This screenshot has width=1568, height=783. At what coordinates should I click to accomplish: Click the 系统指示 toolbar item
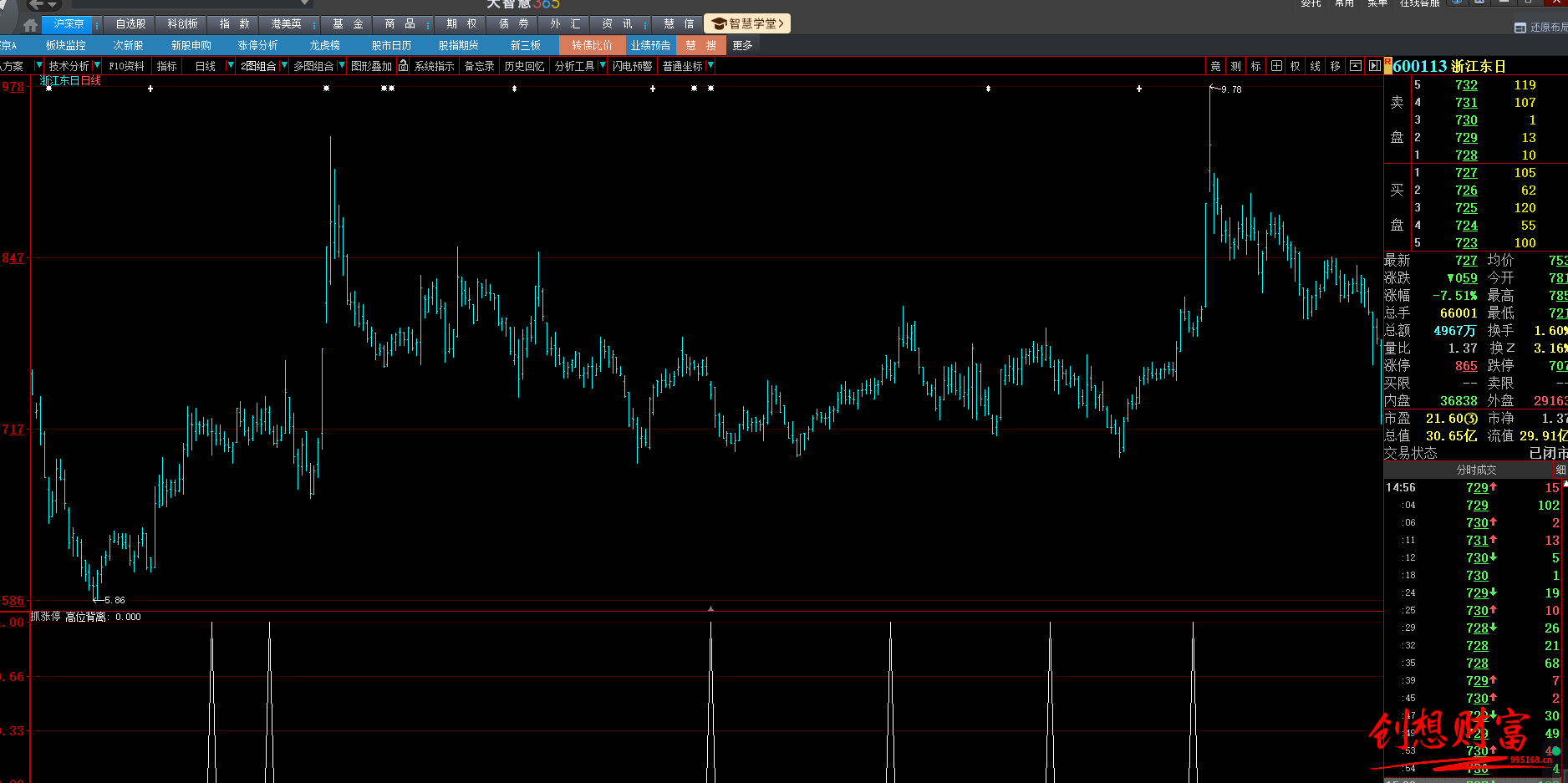[435, 66]
